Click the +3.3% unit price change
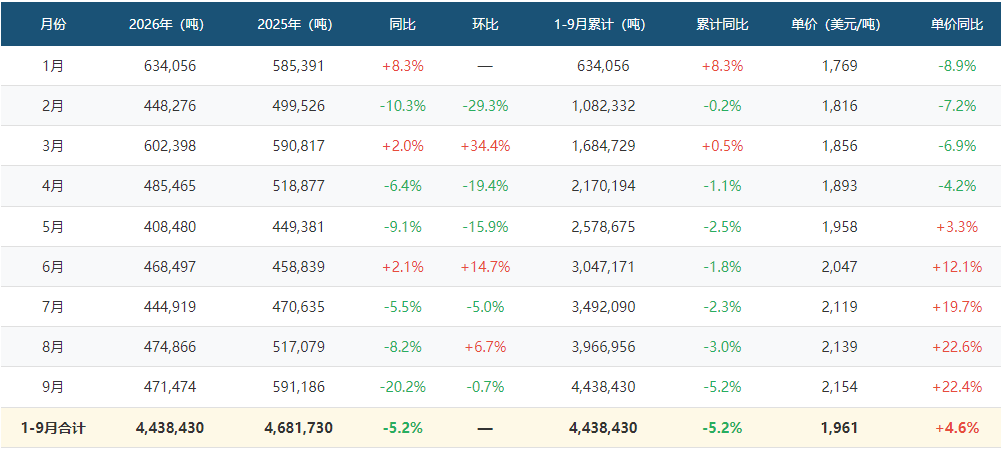This screenshot has width=1004, height=451. point(957,227)
